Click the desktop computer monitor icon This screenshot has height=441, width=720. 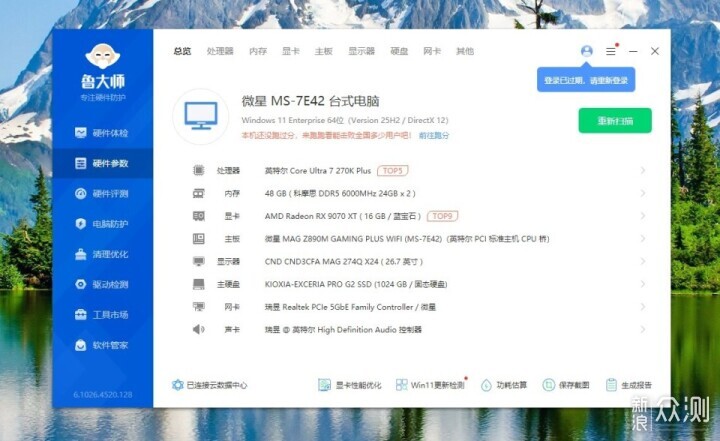(201, 116)
